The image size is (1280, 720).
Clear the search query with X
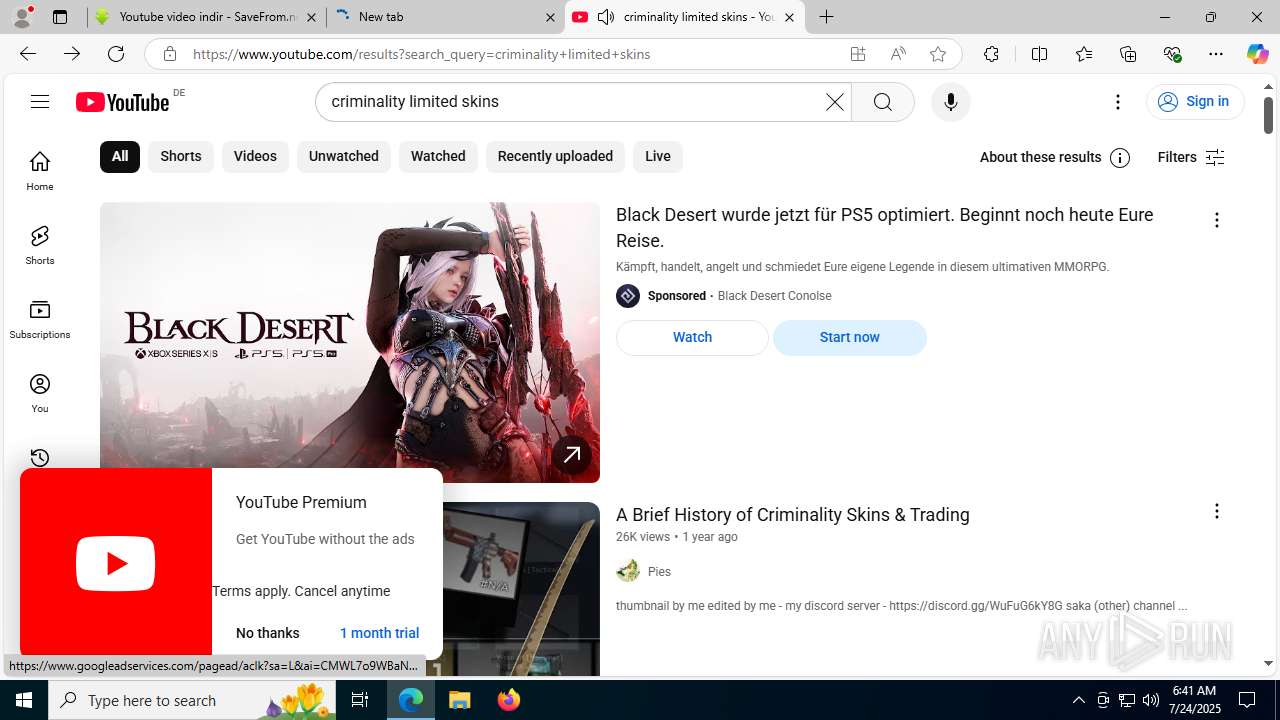pyautogui.click(x=834, y=102)
